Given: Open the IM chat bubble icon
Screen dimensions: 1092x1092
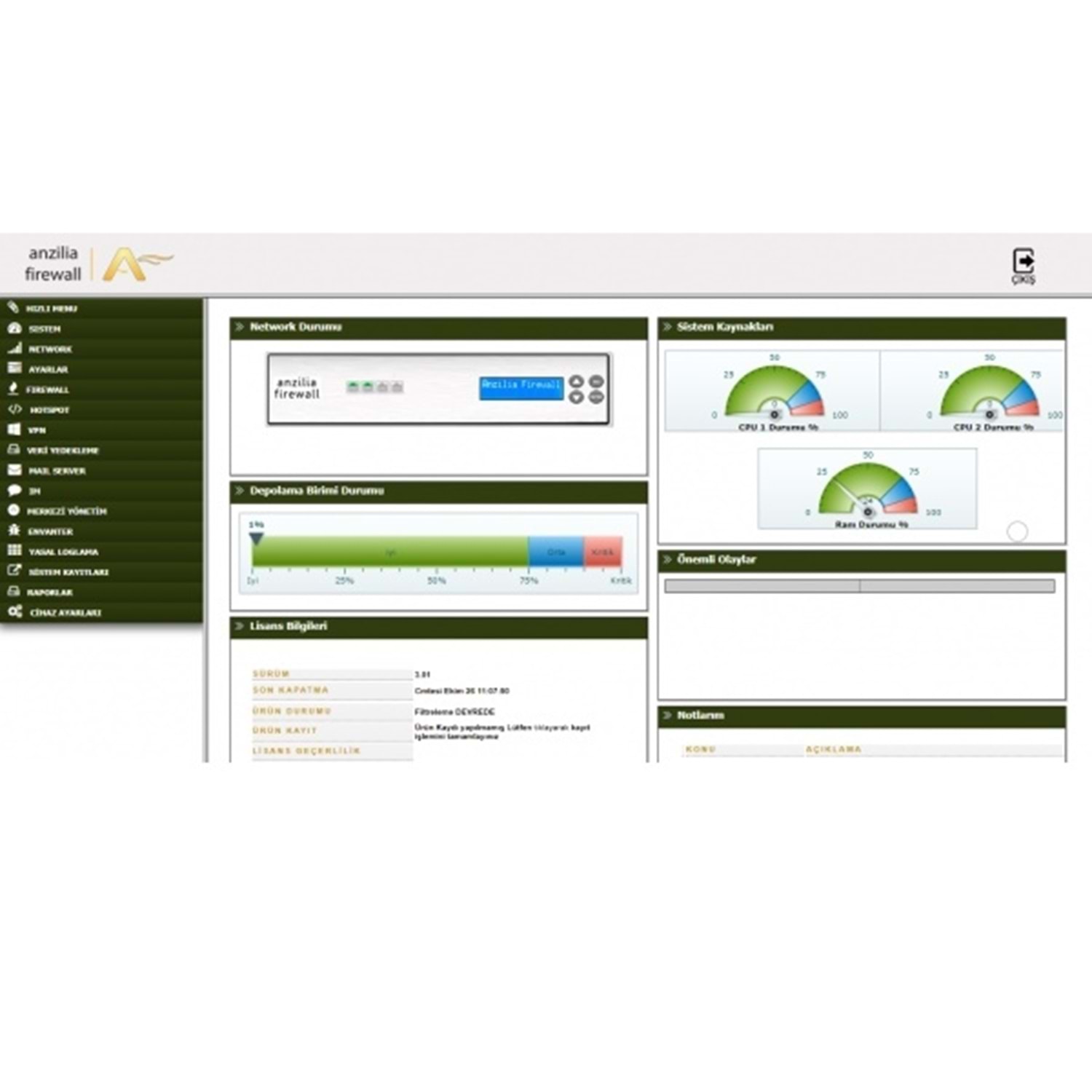Looking at the screenshot, I should (14, 490).
